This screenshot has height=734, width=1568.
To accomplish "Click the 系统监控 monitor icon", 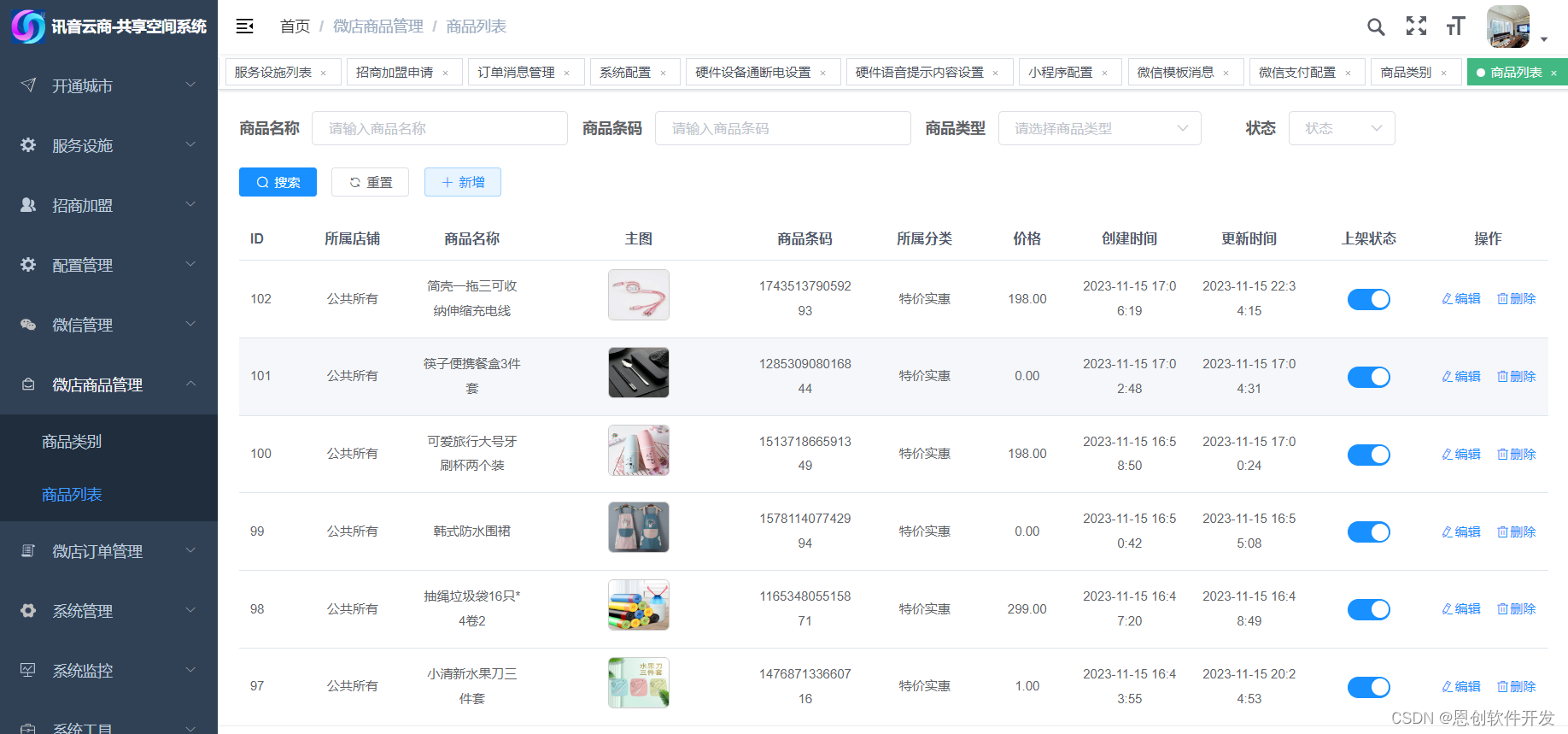I will pyautogui.click(x=28, y=671).
